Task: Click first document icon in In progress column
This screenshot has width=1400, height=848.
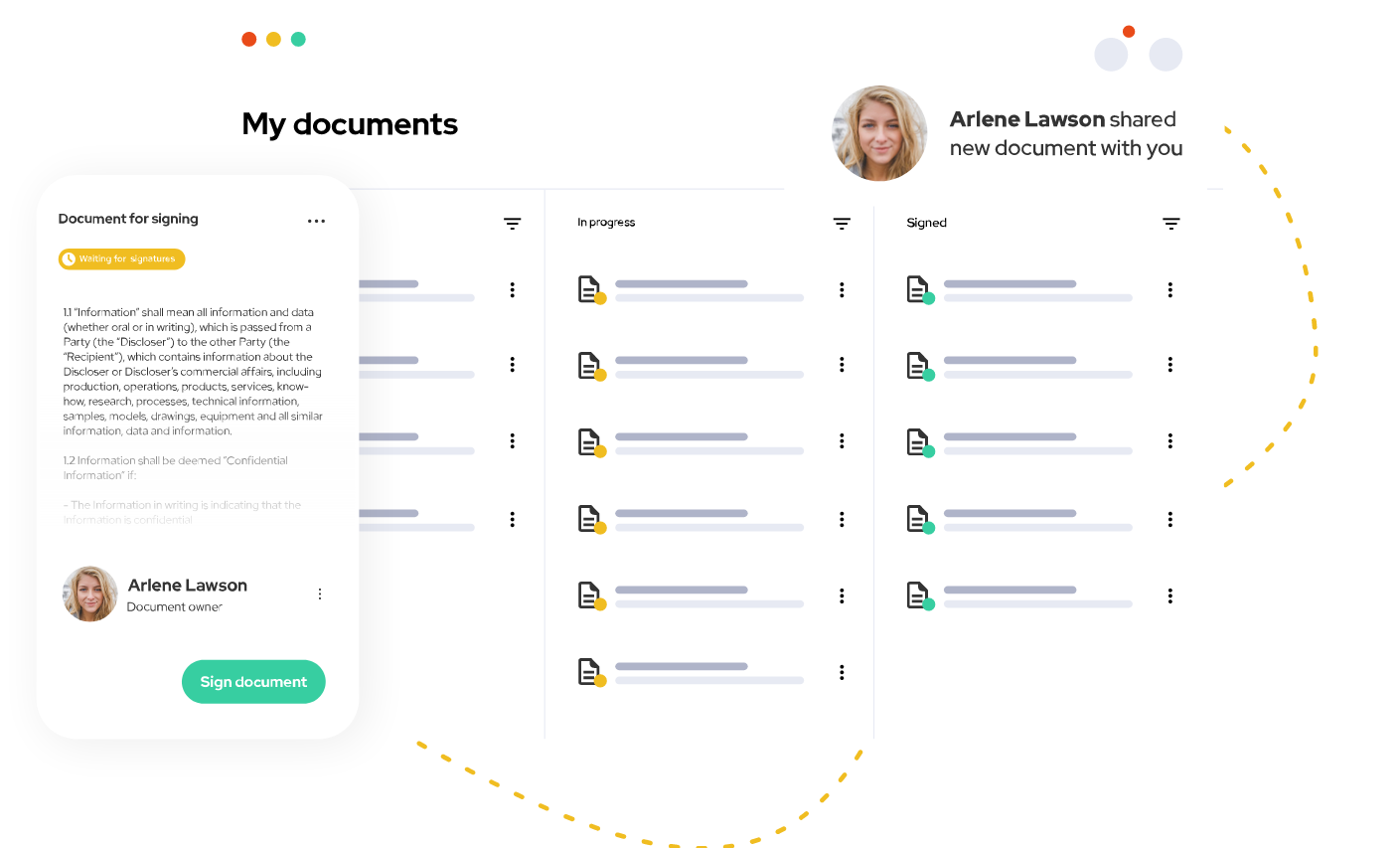Action: (590, 289)
